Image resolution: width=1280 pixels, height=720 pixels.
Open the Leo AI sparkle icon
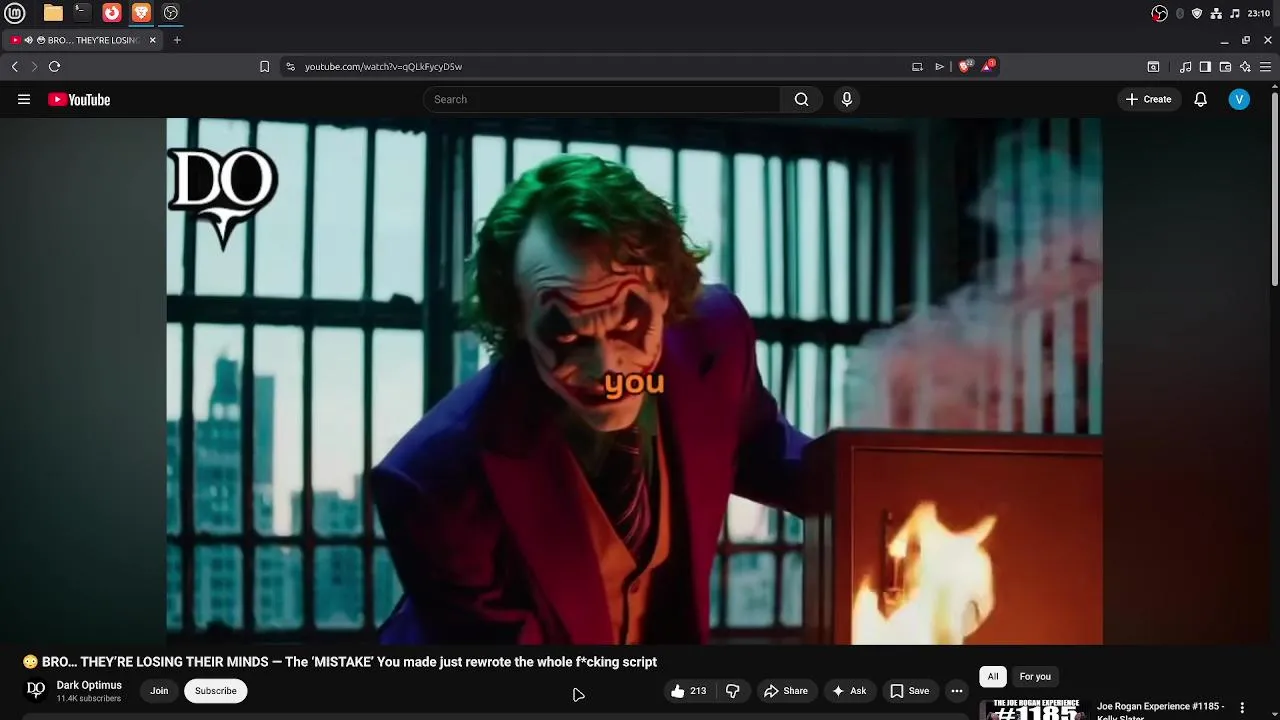tap(1245, 67)
